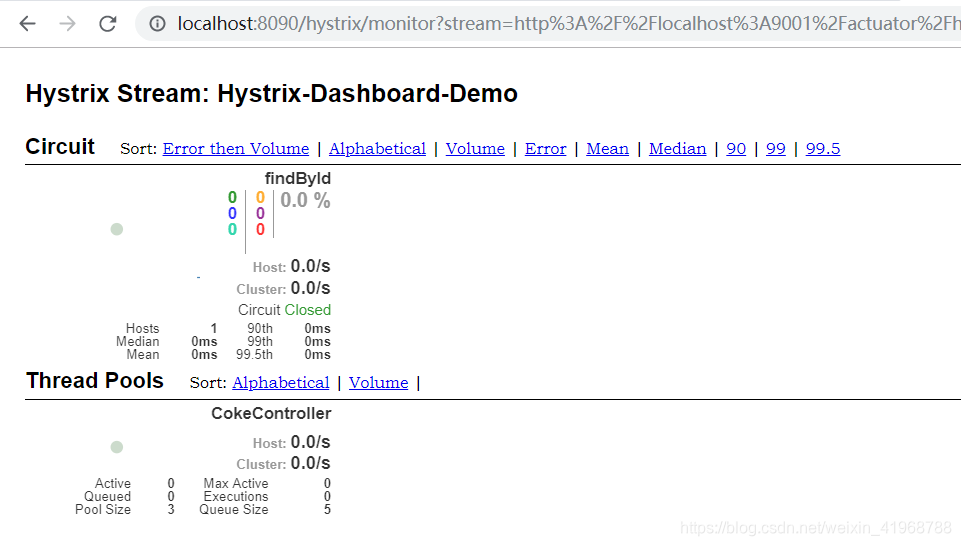Click the browser forward arrow

click(67, 24)
